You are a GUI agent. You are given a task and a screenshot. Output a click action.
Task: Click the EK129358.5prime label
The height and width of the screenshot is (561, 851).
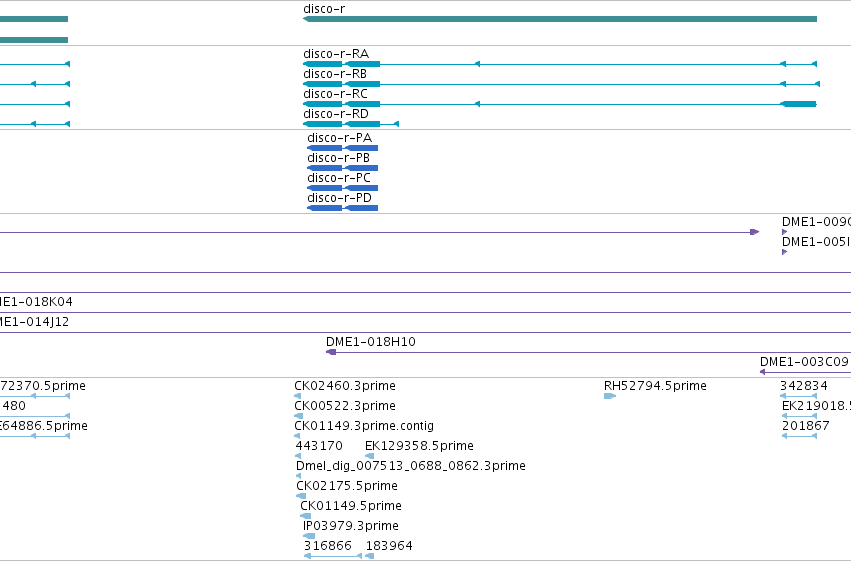click(x=419, y=446)
